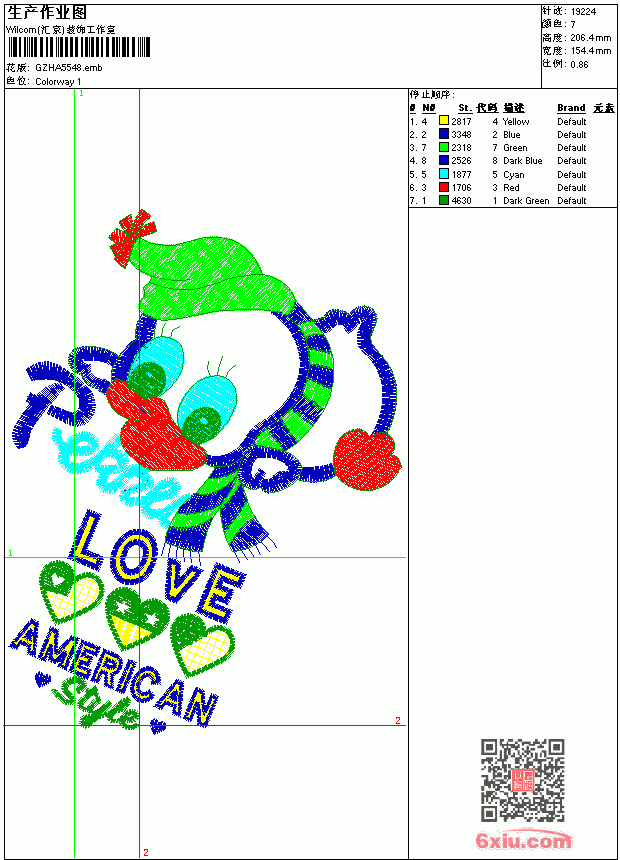Click the QR code image
The image size is (620, 860).
point(523,780)
